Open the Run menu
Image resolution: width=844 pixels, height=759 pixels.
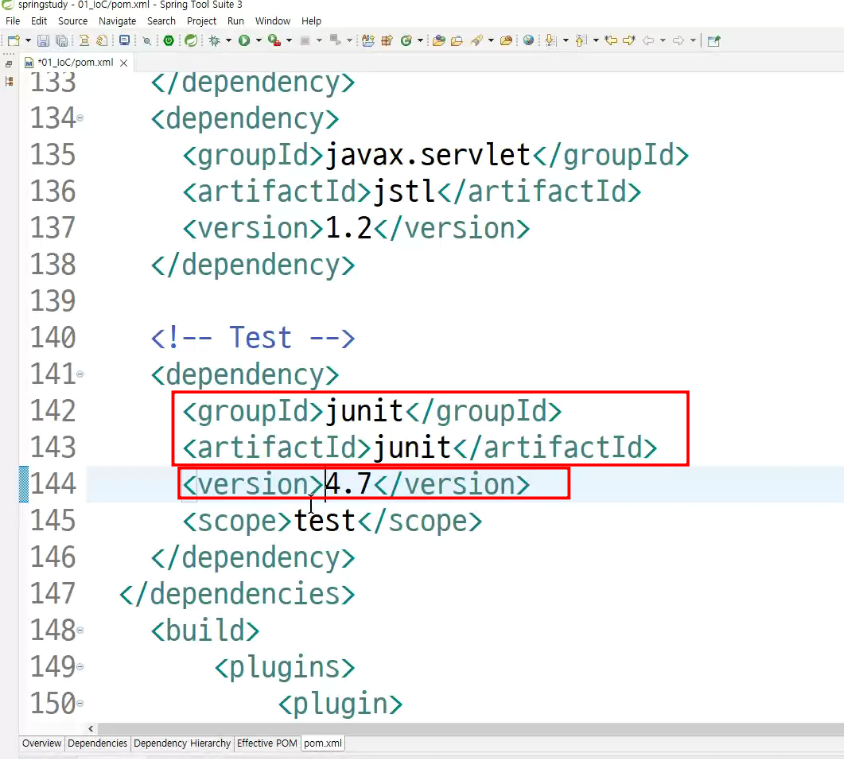pyautogui.click(x=235, y=21)
